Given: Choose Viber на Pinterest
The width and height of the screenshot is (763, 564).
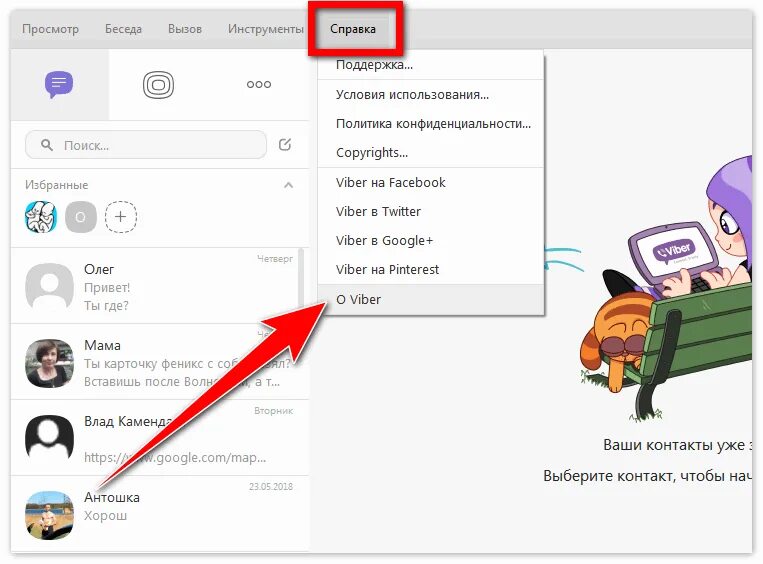Looking at the screenshot, I should (431, 270).
